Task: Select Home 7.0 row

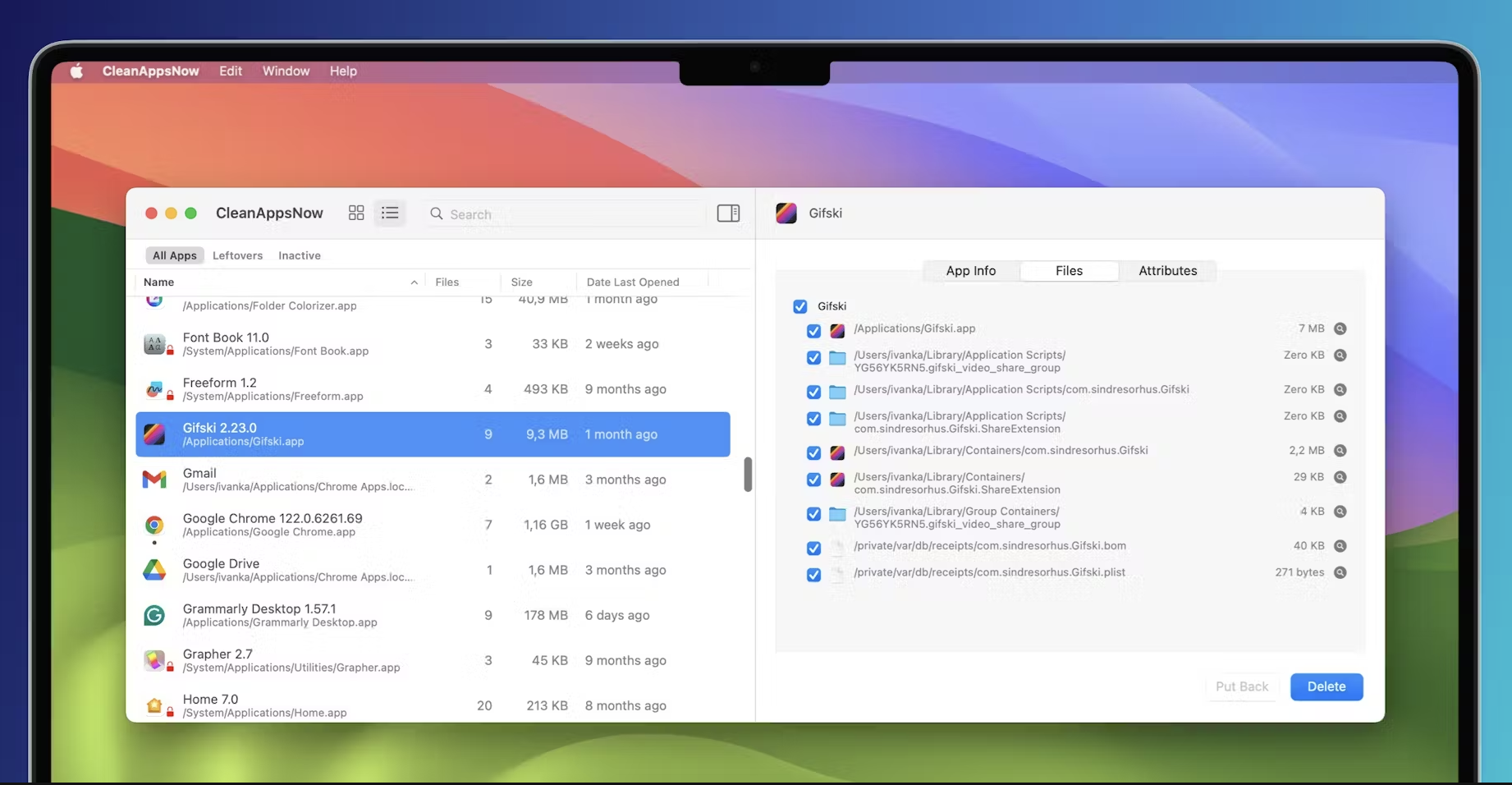Action: click(x=433, y=704)
